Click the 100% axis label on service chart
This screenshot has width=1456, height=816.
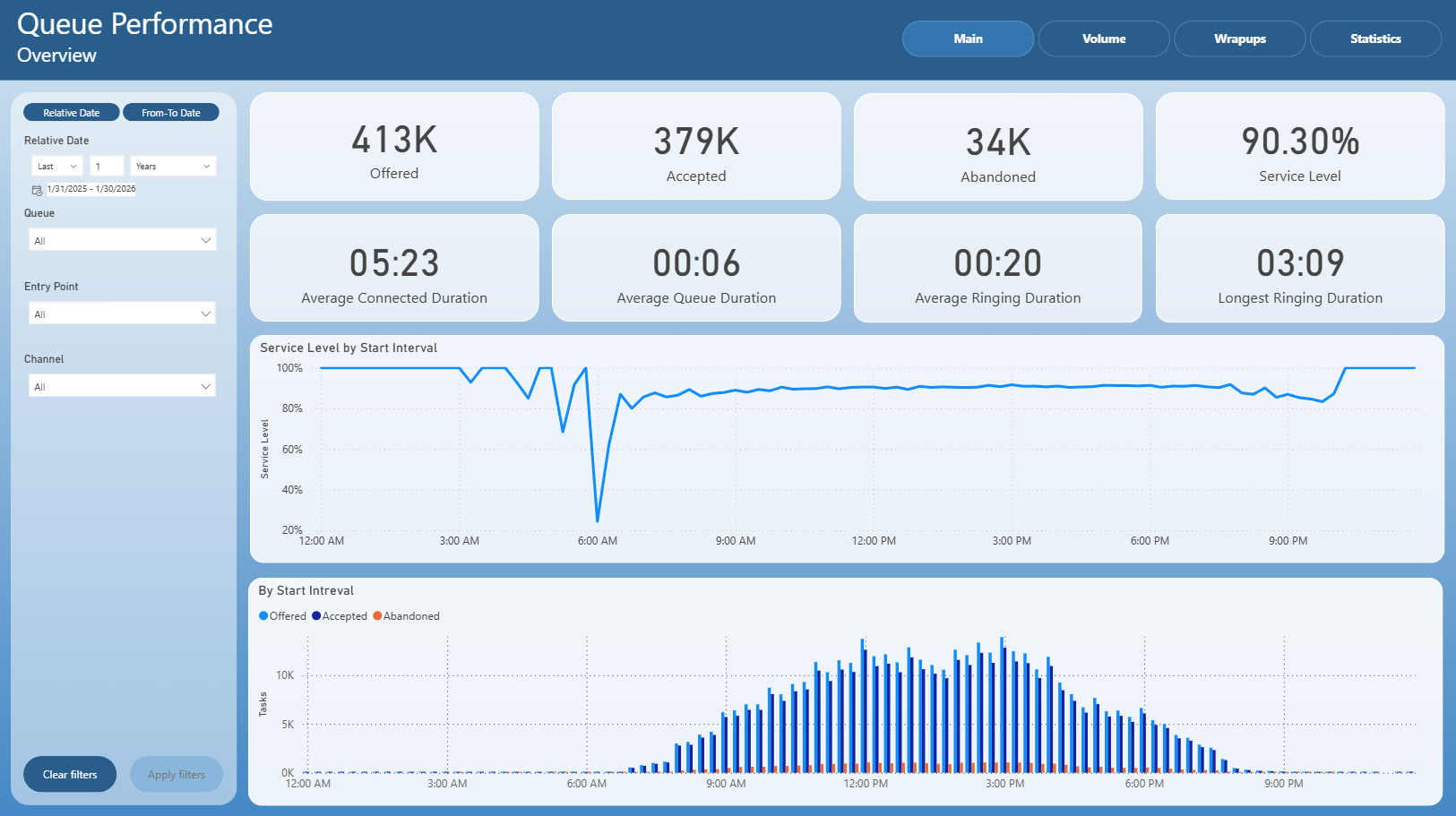[289, 368]
